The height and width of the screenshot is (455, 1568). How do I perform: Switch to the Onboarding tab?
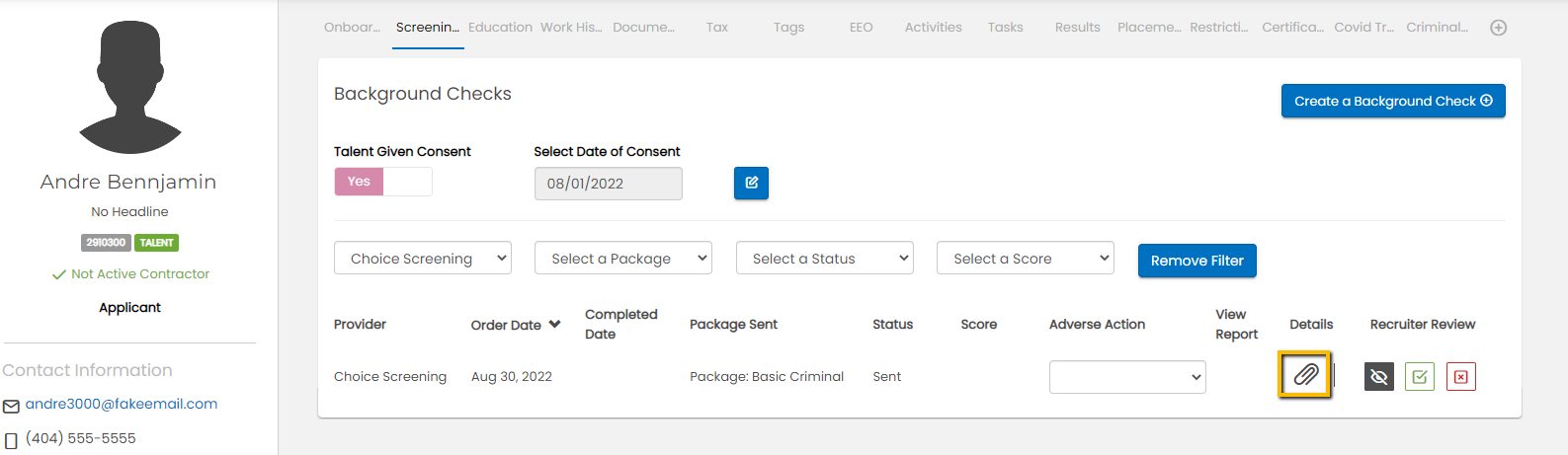coord(352,28)
